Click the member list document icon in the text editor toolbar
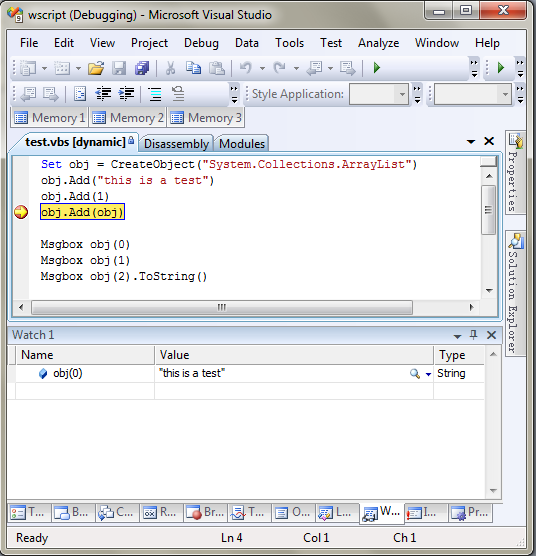 point(80,94)
